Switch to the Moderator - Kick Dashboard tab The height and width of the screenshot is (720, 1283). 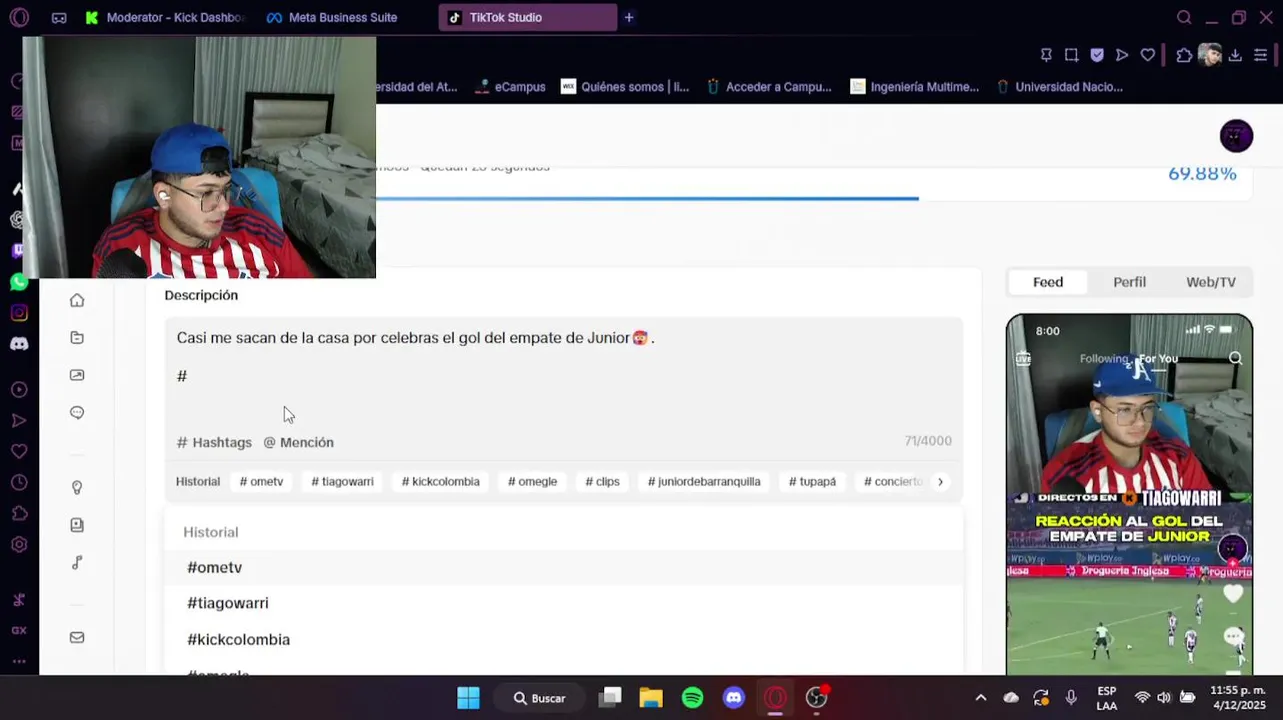click(x=166, y=17)
